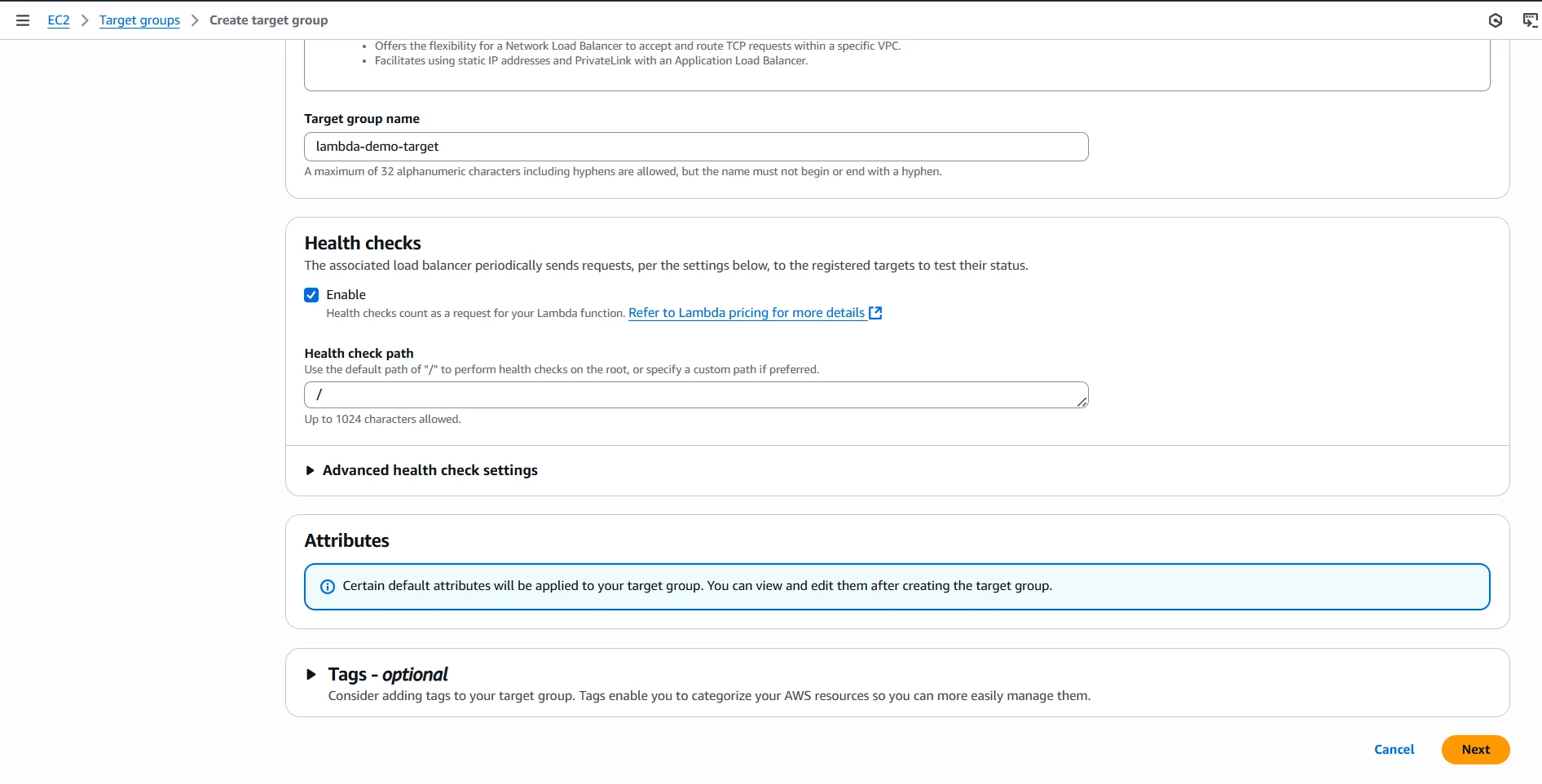Click the external link icon after Lambda pricing
This screenshot has width=1542, height=784.
tap(875, 313)
